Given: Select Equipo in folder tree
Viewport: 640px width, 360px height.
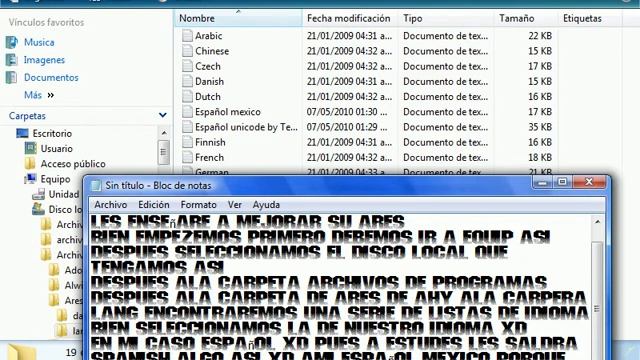Looking at the screenshot, I should pyautogui.click(x=56, y=179).
